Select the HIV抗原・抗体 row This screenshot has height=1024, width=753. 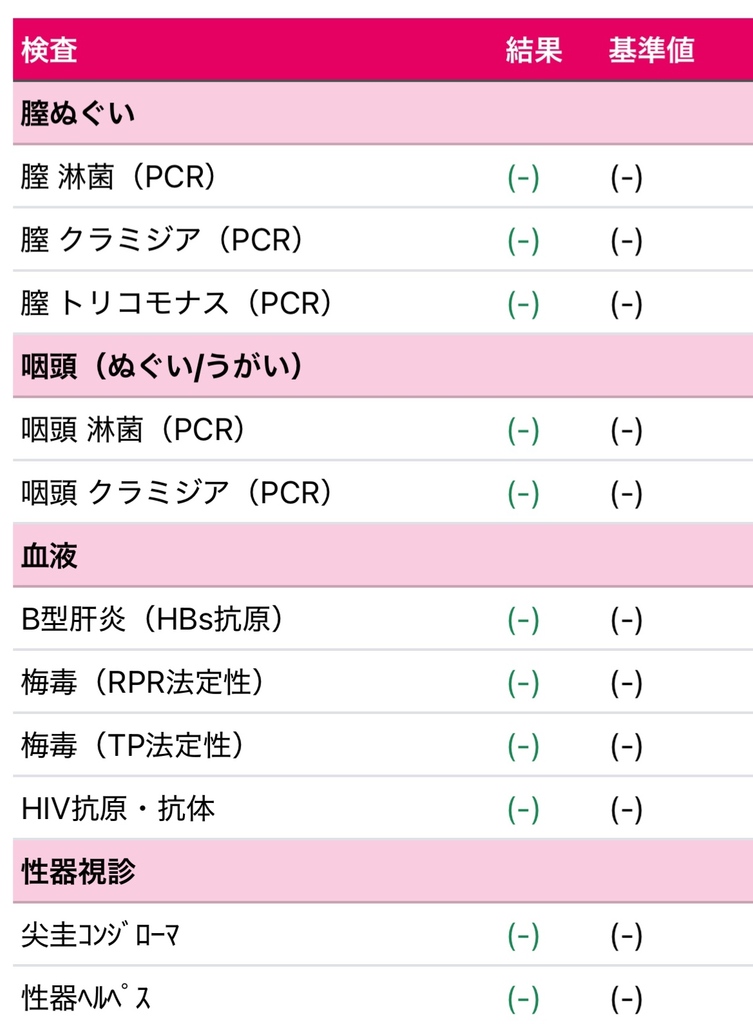tap(383, 808)
